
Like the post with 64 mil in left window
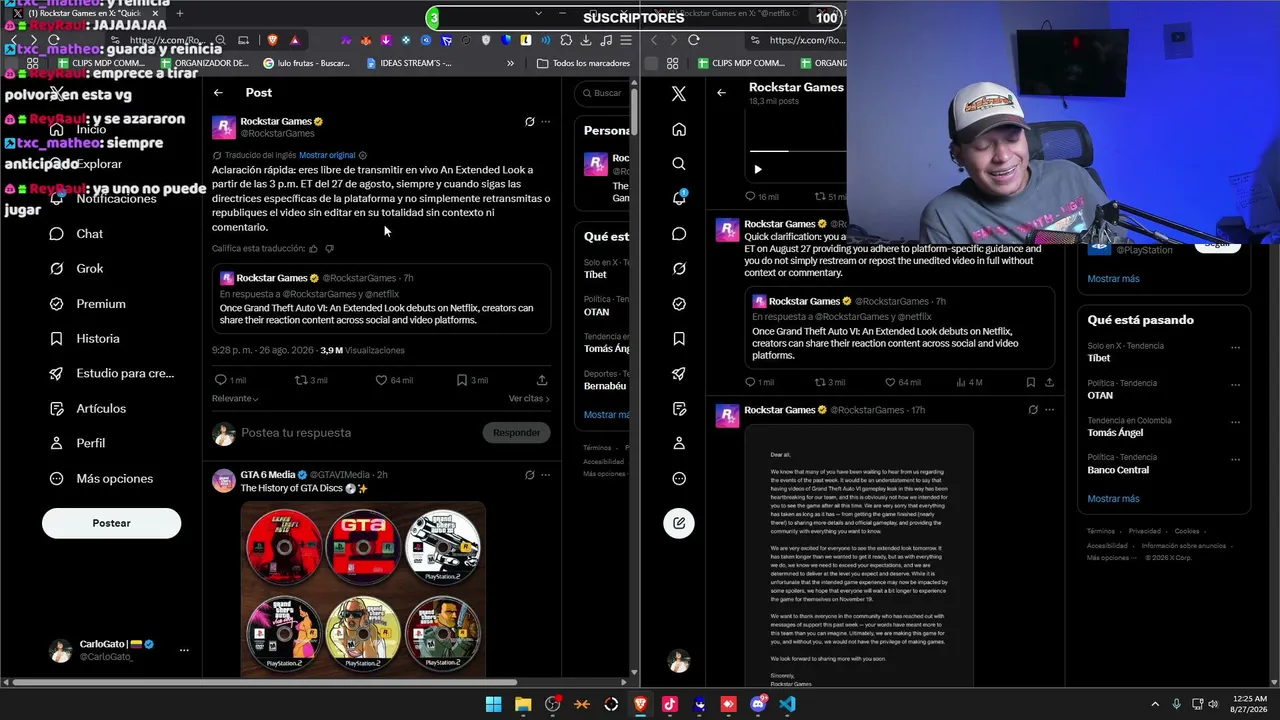393,380
